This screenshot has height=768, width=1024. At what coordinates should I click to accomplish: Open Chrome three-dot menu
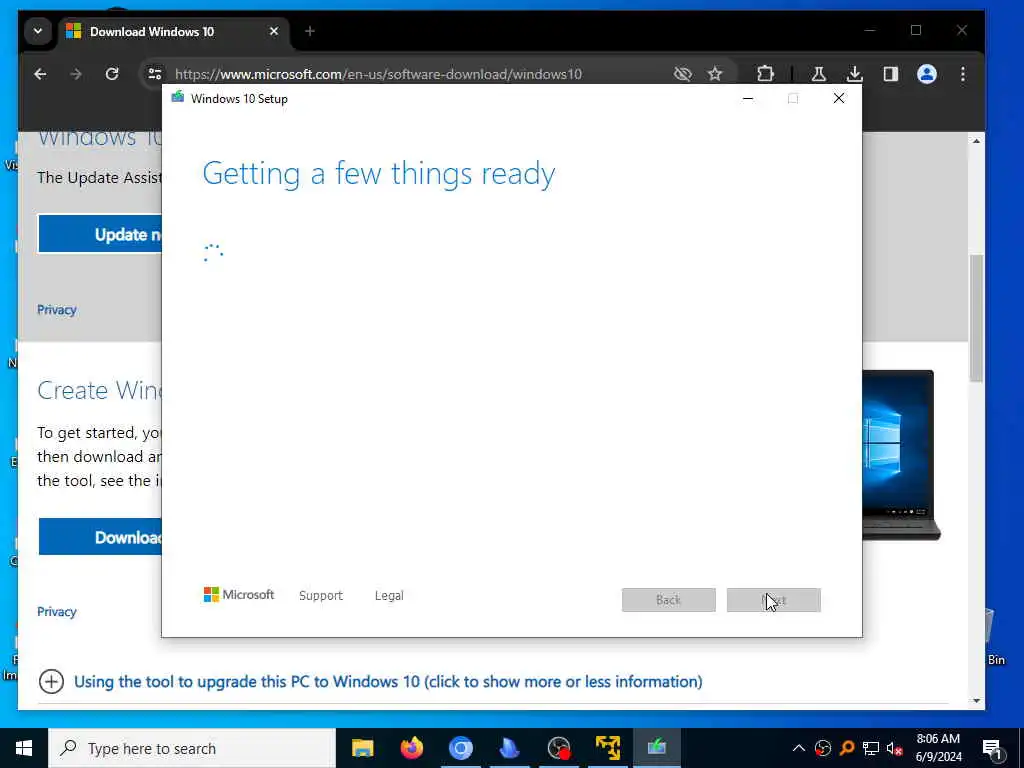point(963,74)
